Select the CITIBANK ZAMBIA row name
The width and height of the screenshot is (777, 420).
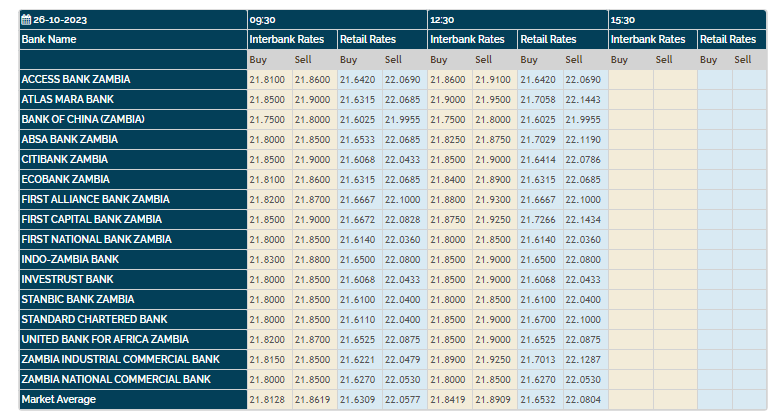click(64, 159)
